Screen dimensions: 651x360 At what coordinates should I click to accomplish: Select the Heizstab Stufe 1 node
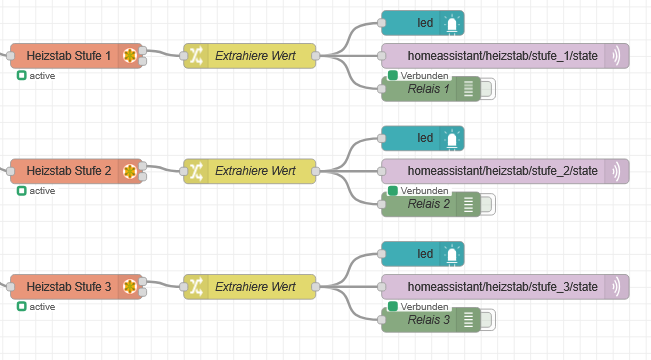tap(76, 56)
